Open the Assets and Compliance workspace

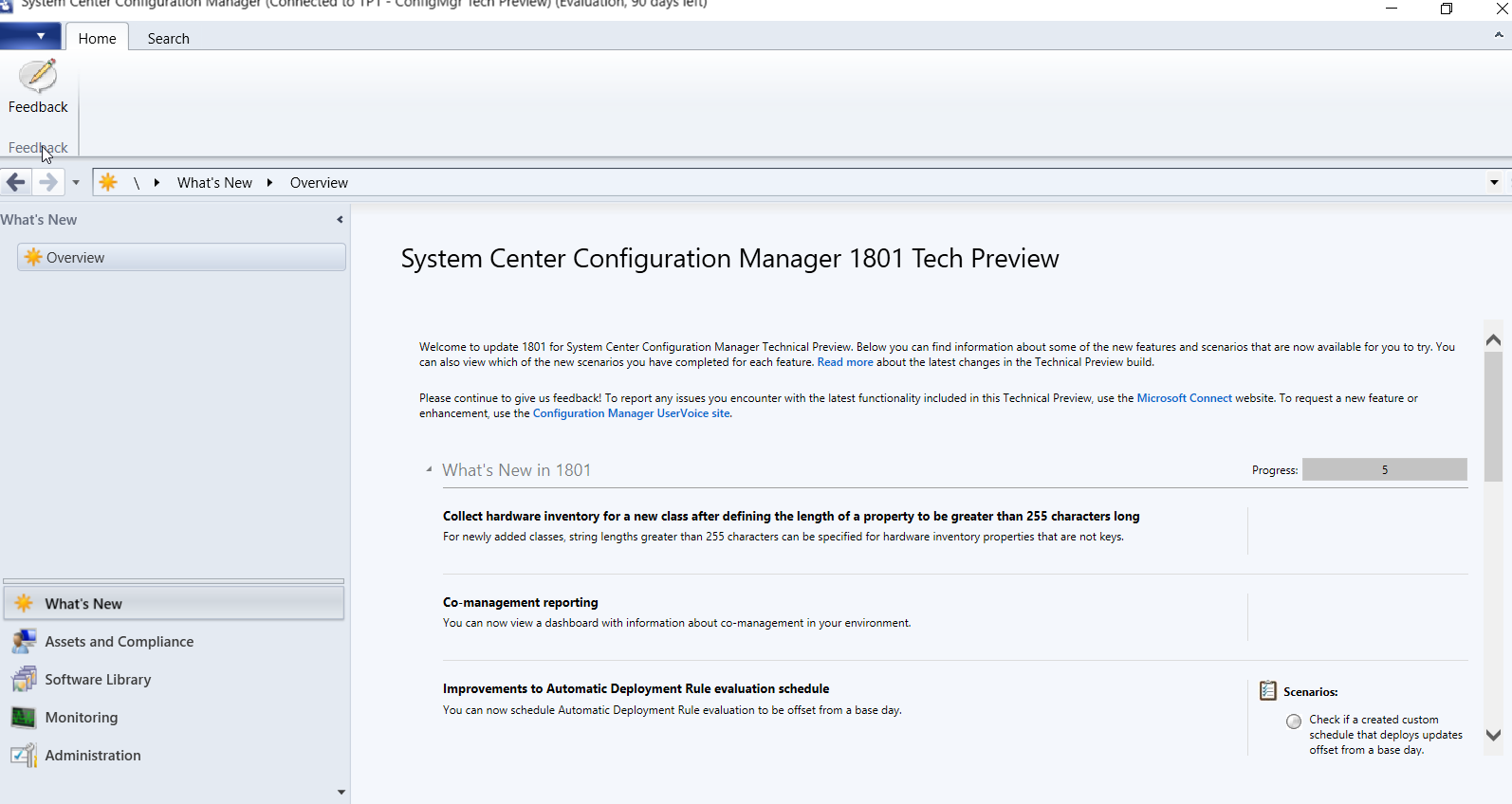pyautogui.click(x=174, y=641)
